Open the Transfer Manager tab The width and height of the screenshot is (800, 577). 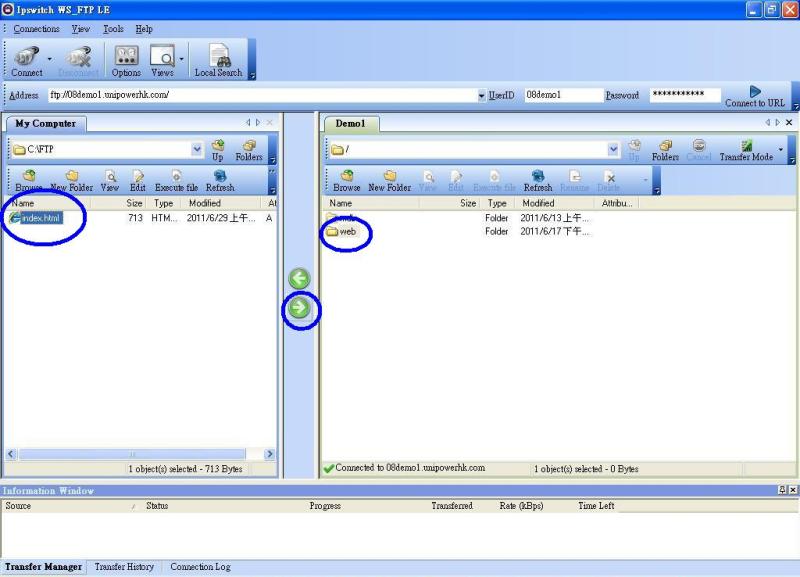pos(43,567)
